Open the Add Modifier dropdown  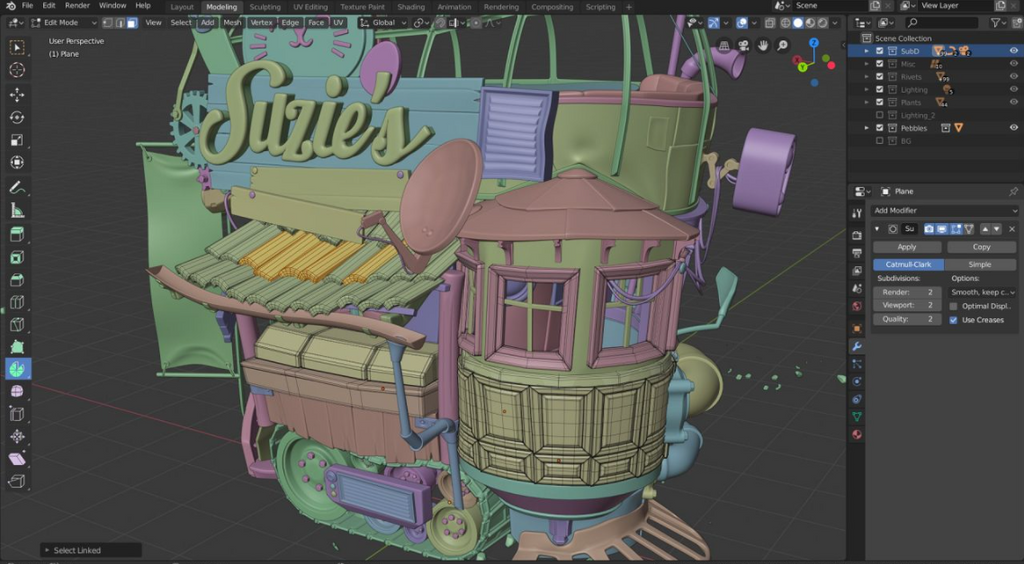coord(944,210)
